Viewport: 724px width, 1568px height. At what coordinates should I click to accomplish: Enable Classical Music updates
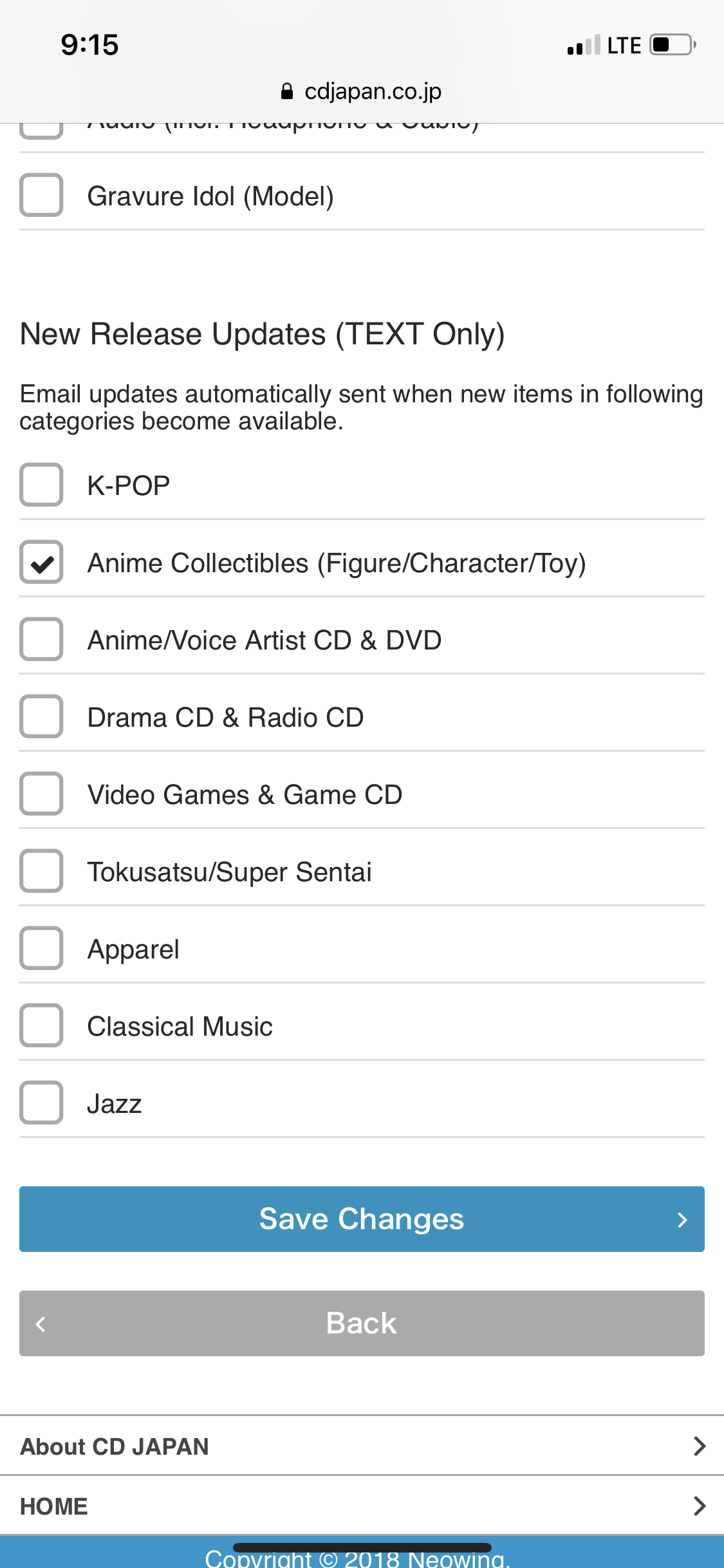click(41, 1025)
